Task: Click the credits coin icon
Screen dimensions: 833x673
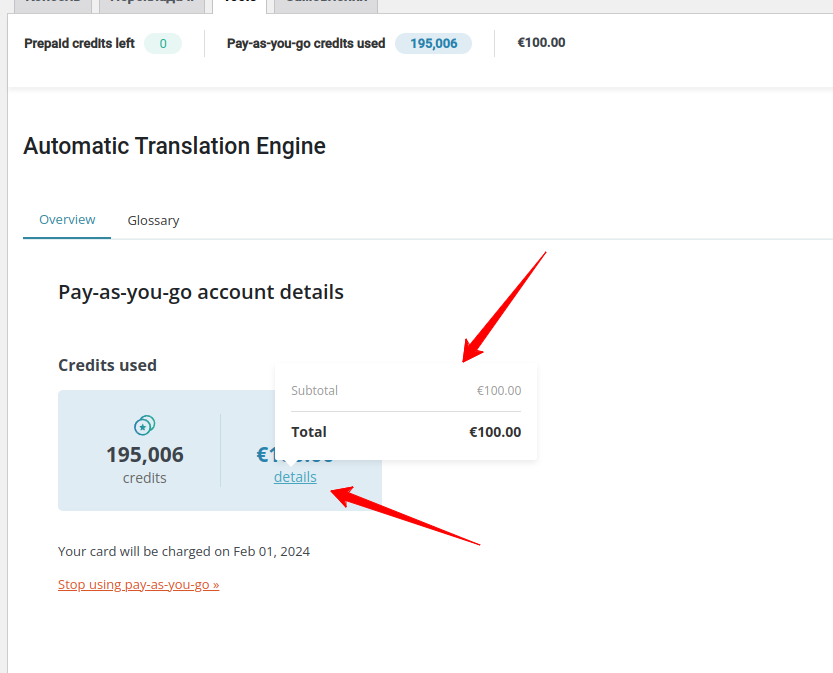Action: pos(144,425)
